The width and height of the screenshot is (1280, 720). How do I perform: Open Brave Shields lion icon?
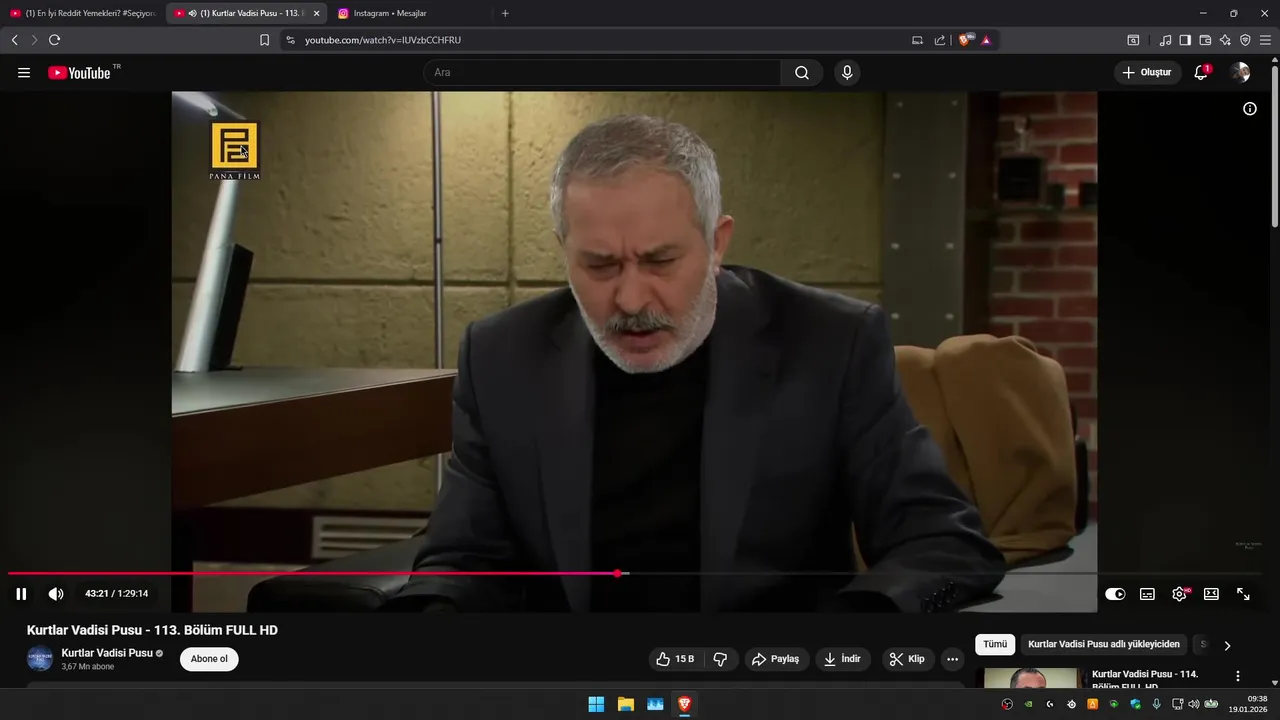click(x=966, y=40)
